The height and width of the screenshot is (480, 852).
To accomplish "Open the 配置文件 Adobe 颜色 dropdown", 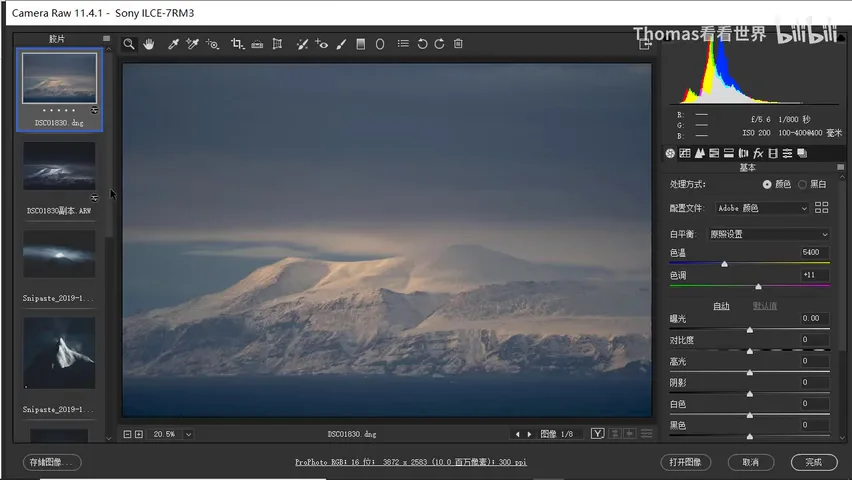I will [762, 208].
